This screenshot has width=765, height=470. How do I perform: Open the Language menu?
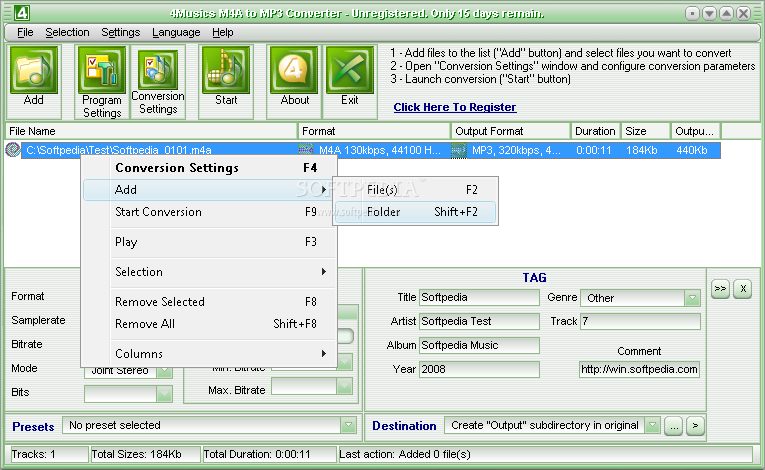click(x=176, y=32)
